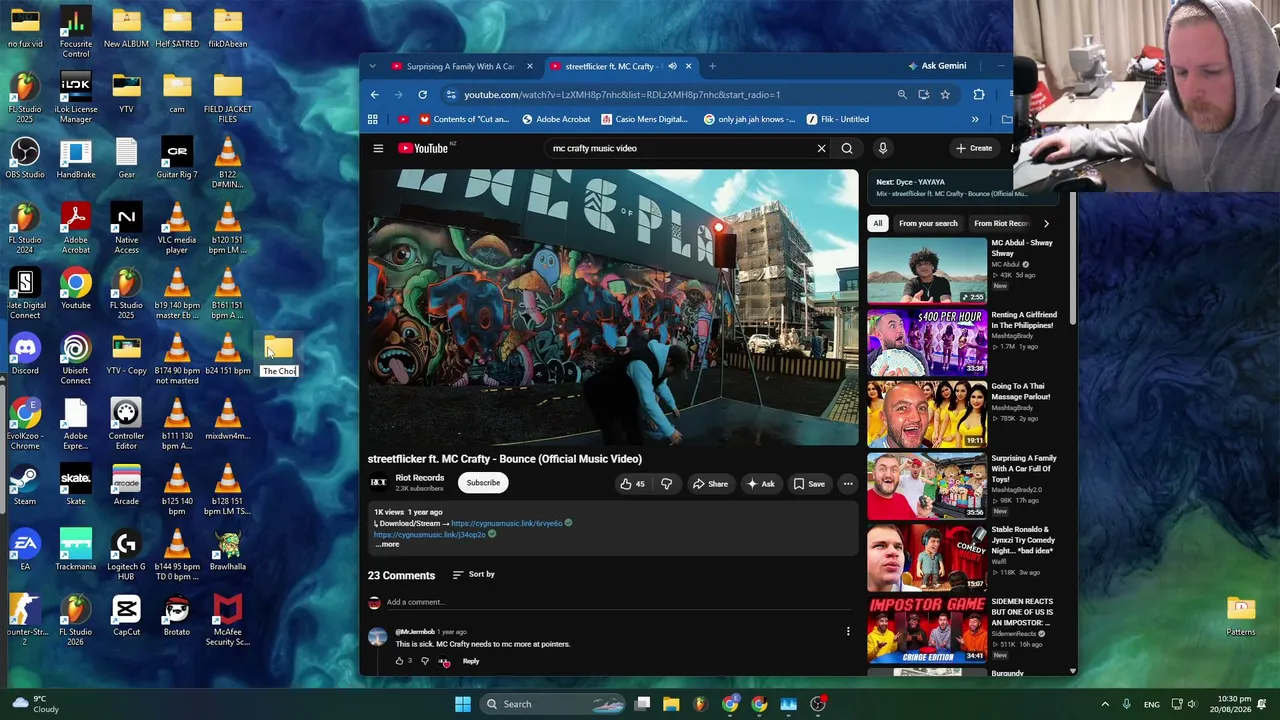Open the Riot Records channel name
Screen dimensions: 1280x720
pyautogui.click(x=420, y=478)
